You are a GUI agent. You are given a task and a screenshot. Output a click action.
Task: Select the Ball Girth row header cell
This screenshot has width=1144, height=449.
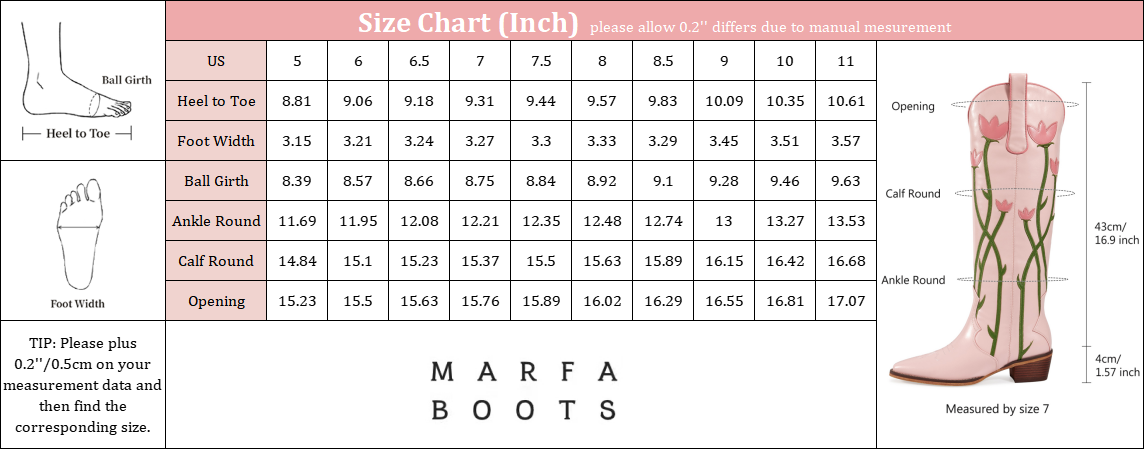216,181
